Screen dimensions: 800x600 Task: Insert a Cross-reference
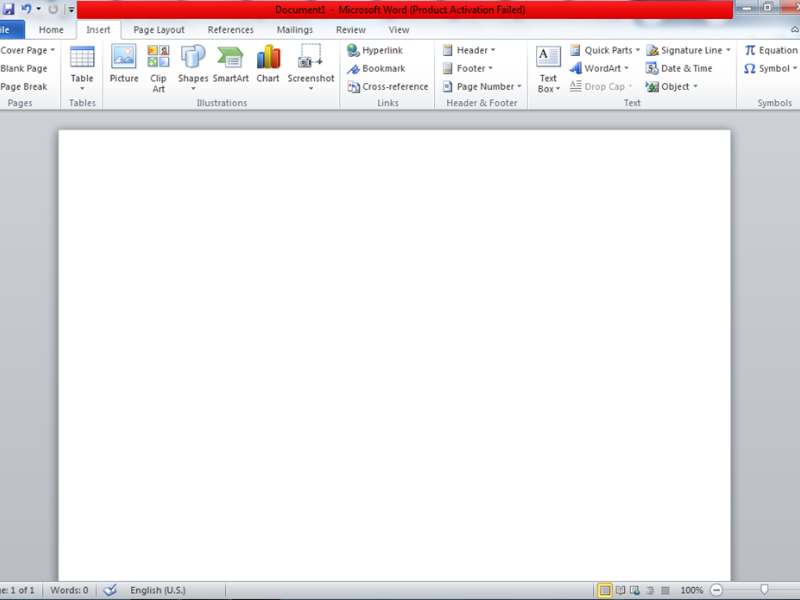tap(388, 87)
